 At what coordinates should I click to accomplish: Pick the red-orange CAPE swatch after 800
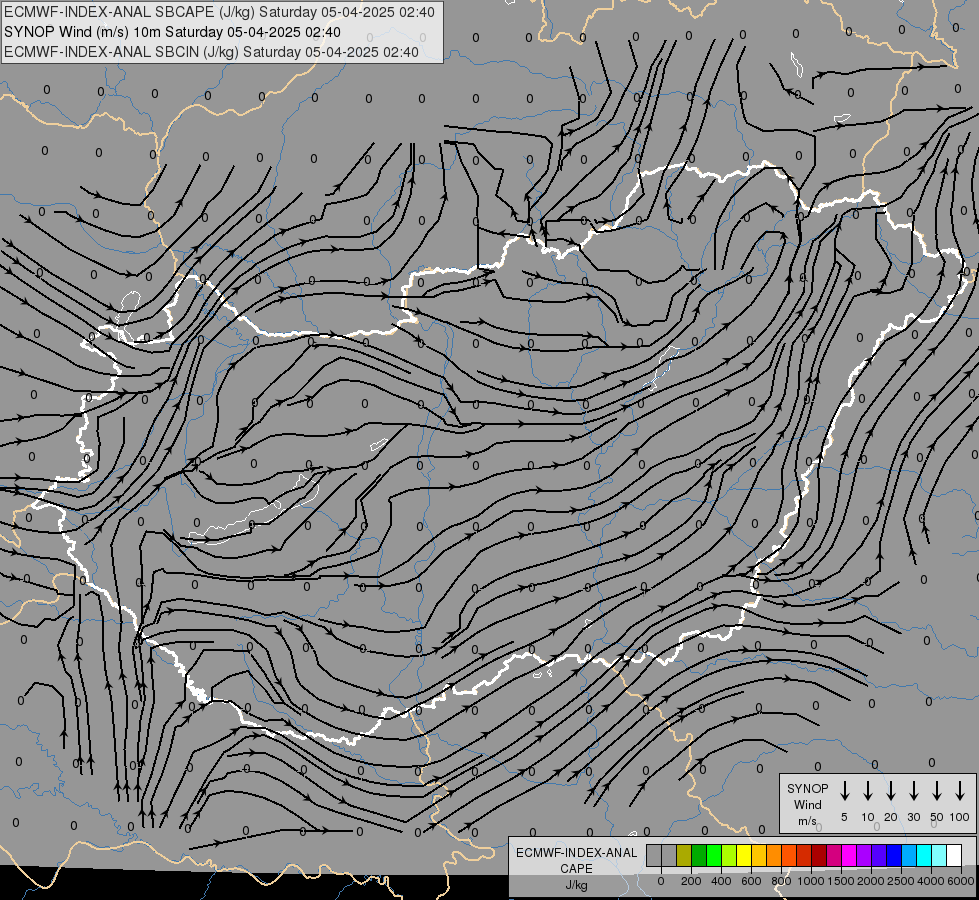coord(789,855)
